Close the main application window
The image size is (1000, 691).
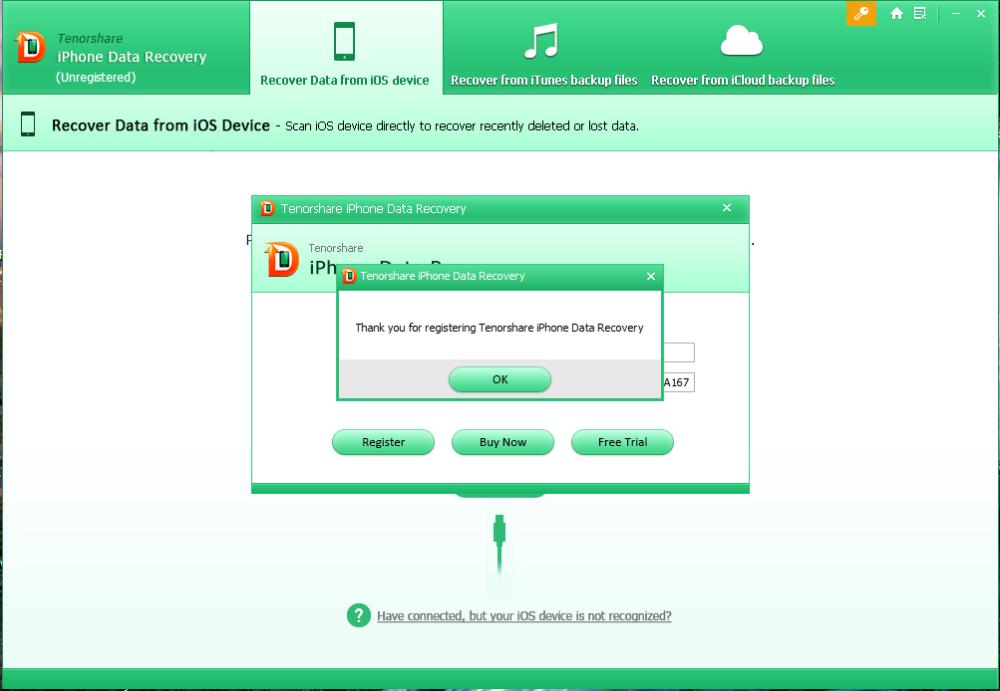(981, 13)
